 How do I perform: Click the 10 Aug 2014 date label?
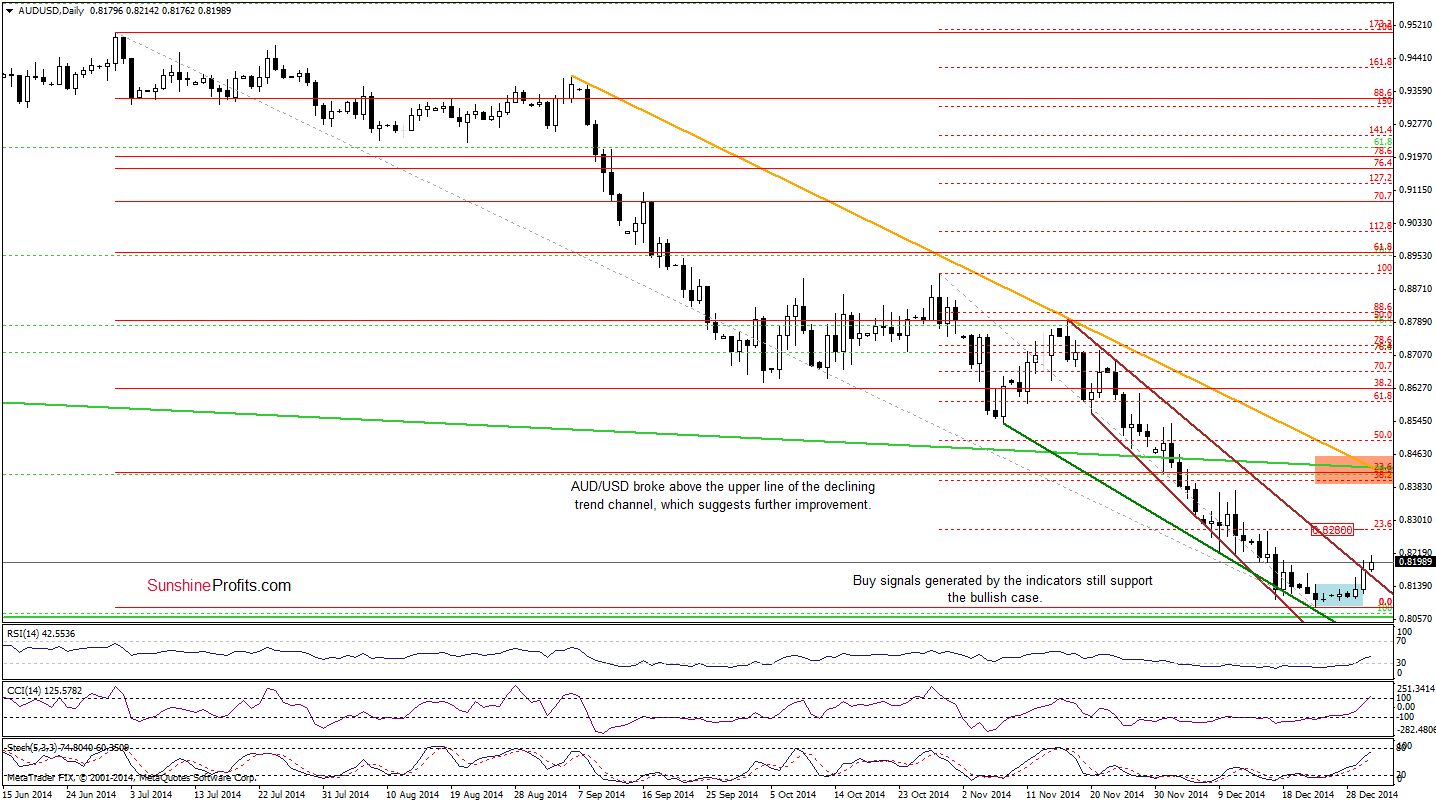coord(410,794)
